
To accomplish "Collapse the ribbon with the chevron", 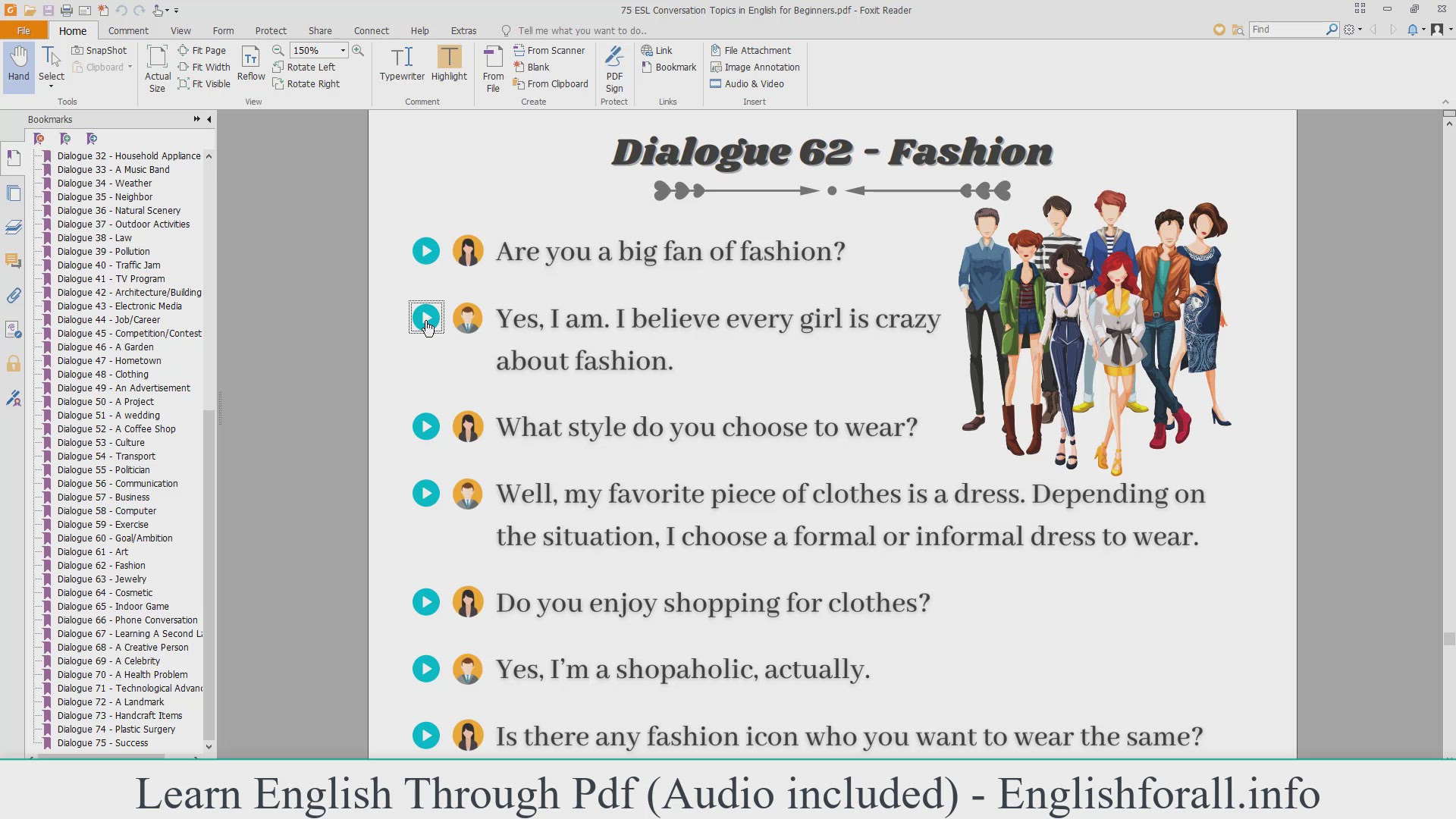I will coord(1445,102).
